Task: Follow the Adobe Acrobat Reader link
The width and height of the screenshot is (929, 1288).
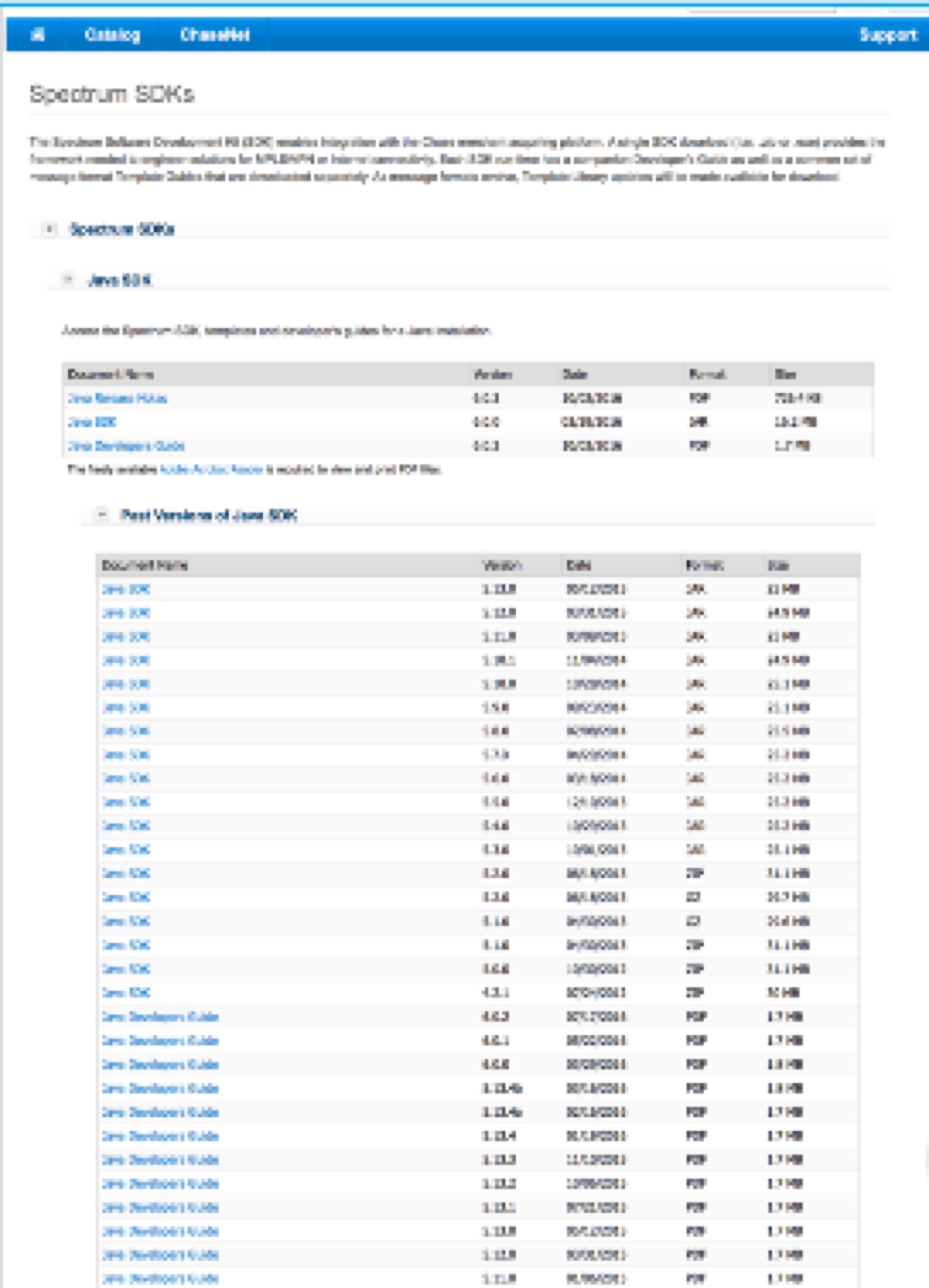Action: 211,469
